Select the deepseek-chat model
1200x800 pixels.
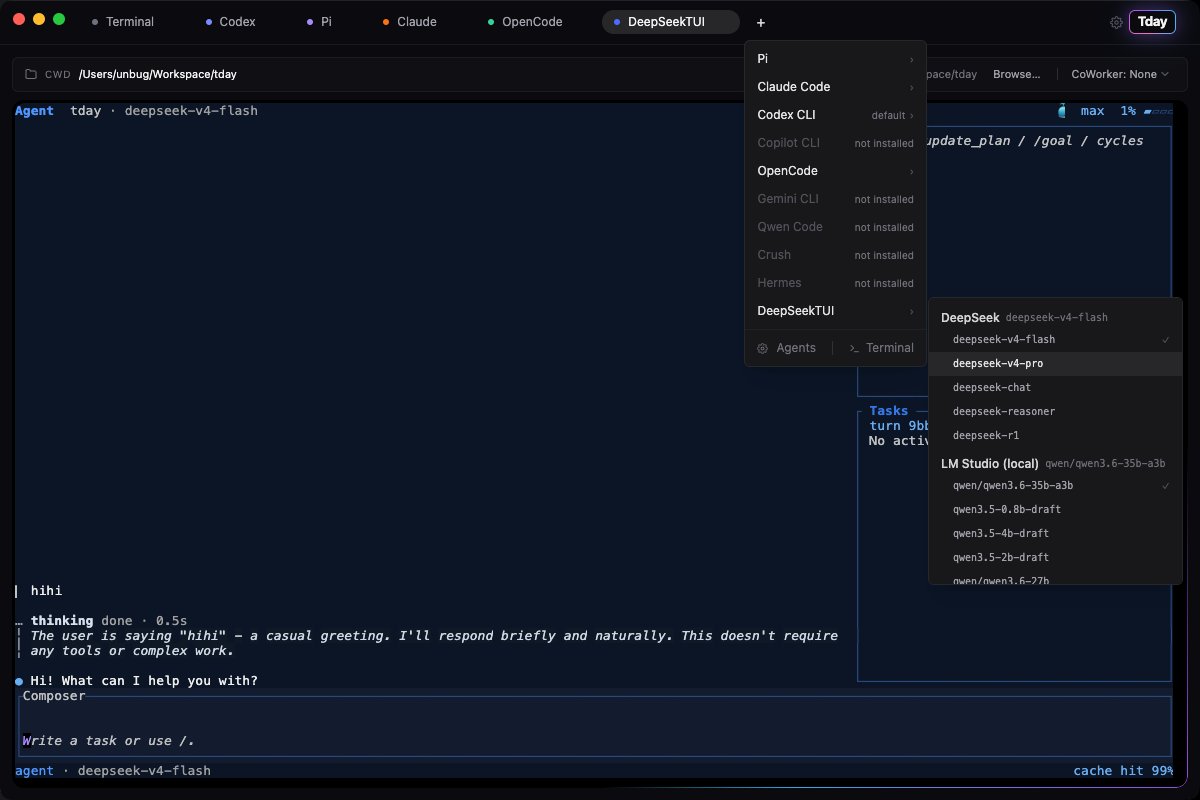[x=1055, y=387]
